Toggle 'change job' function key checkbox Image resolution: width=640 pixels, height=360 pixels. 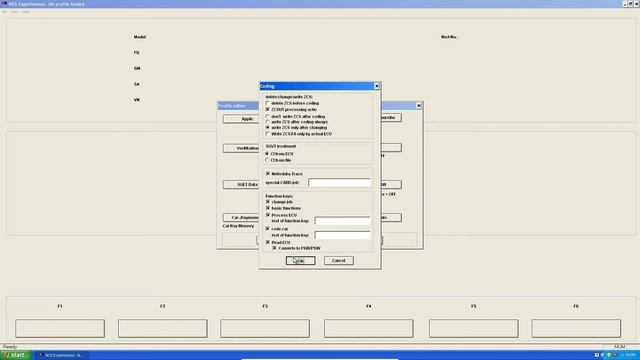(268, 202)
